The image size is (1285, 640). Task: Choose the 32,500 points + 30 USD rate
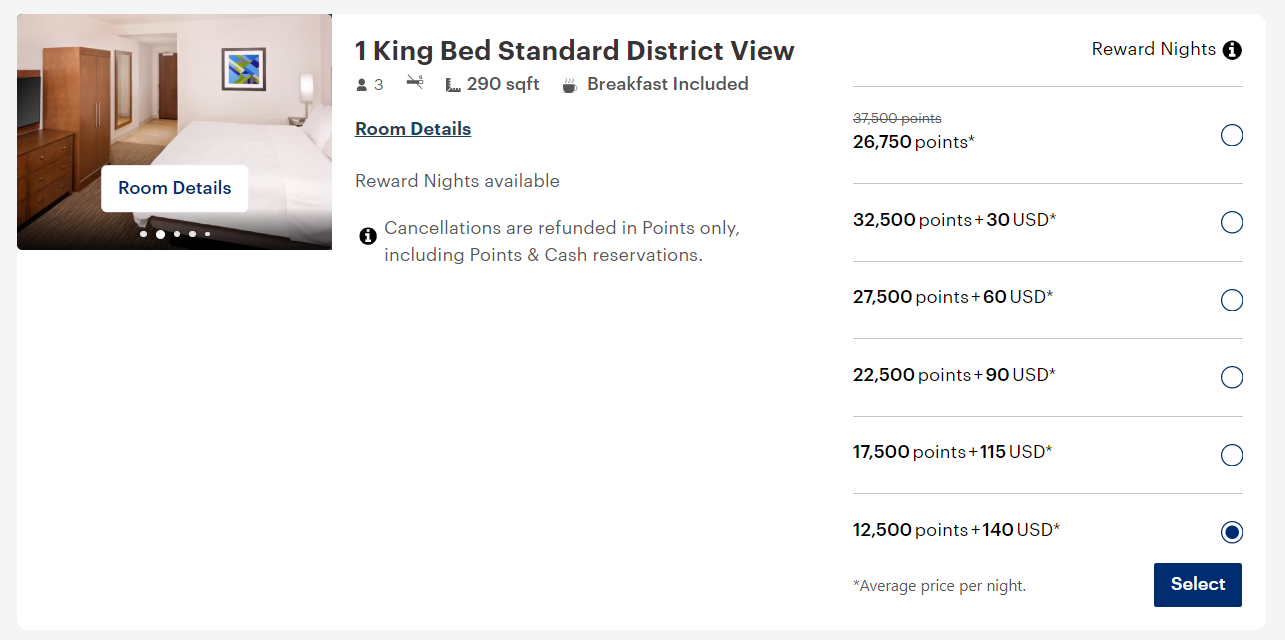[x=1232, y=222]
